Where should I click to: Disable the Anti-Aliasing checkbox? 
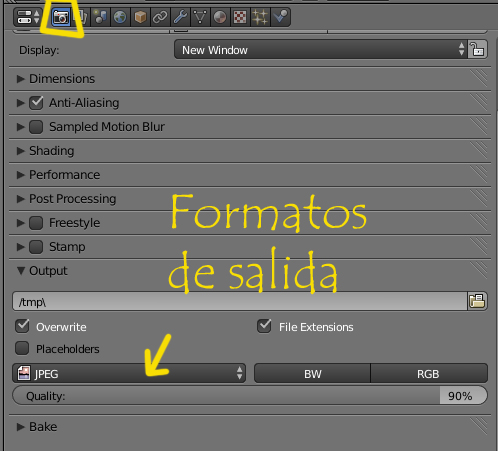click(36, 103)
